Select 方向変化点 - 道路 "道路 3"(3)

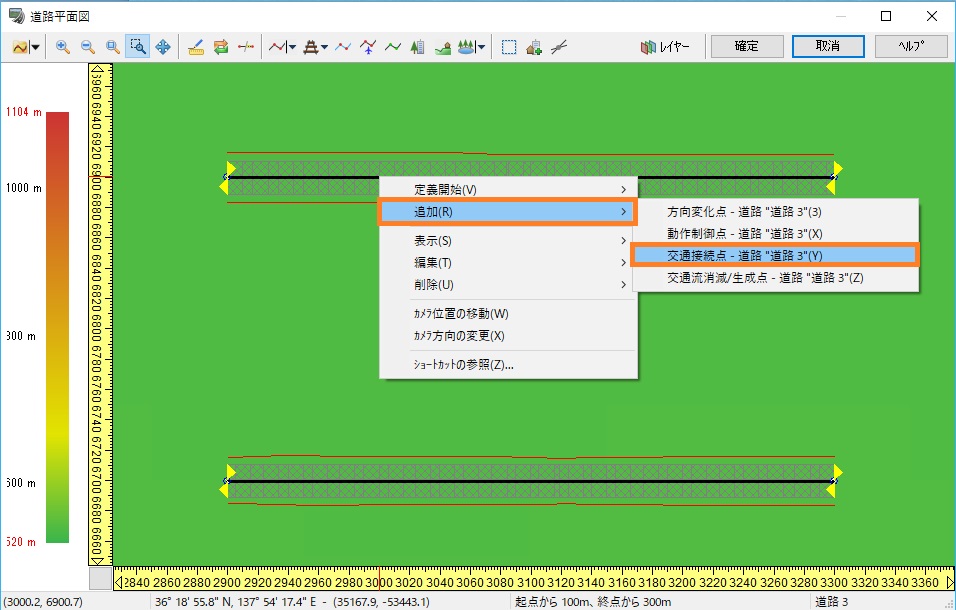pyautogui.click(x=775, y=212)
